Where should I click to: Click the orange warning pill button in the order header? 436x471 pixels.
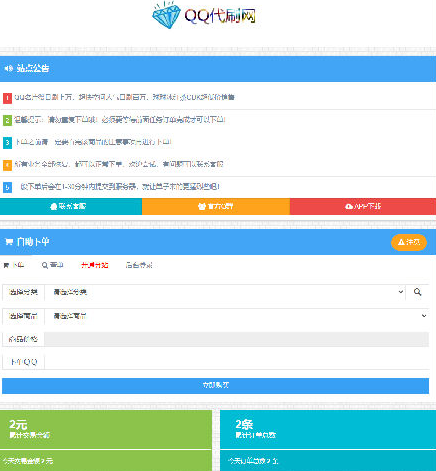click(409, 242)
